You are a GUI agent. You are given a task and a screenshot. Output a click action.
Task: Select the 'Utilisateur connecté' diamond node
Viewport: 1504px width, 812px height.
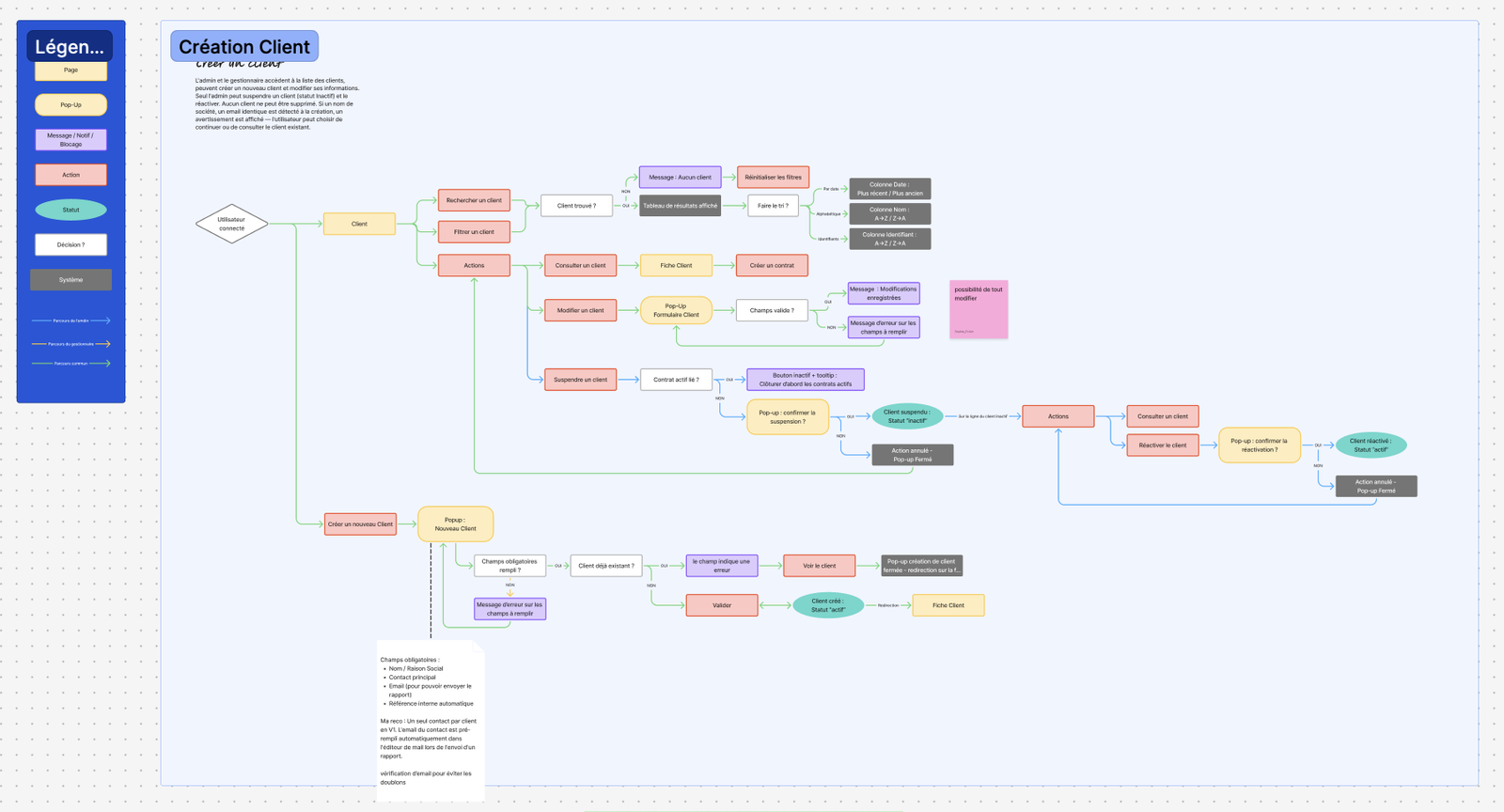[x=231, y=224]
